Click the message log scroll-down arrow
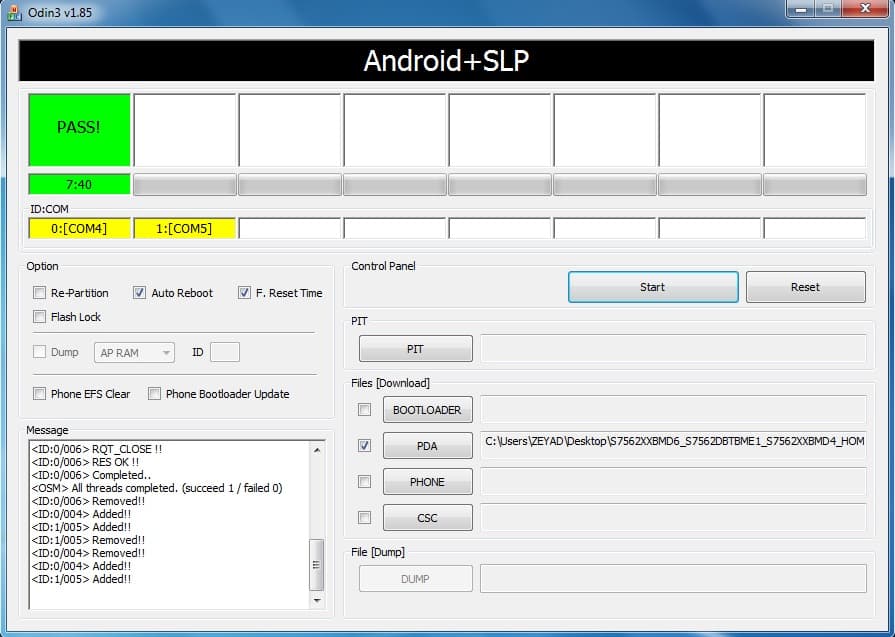 point(317,600)
